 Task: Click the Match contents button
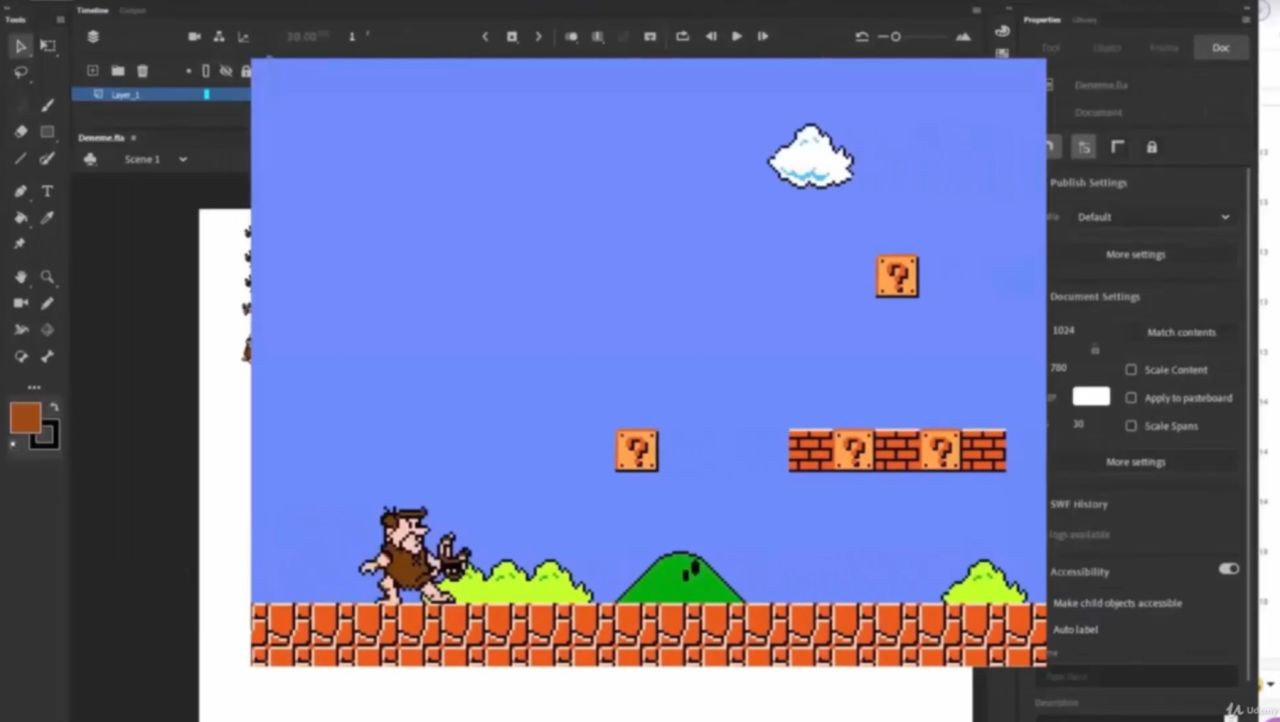[1181, 332]
